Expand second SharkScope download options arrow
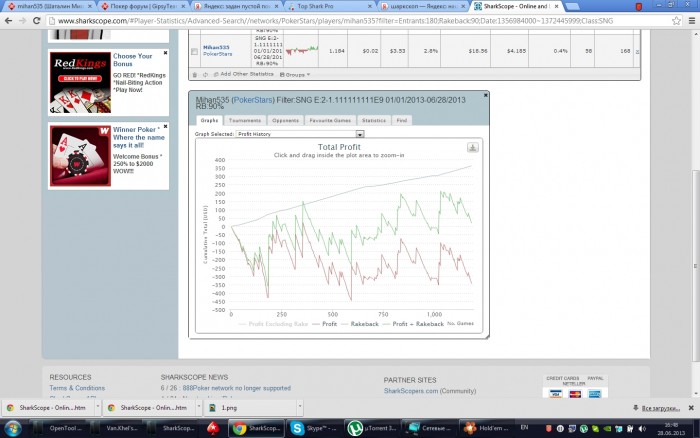Screen dimensions: 700x438 click(x=199, y=407)
